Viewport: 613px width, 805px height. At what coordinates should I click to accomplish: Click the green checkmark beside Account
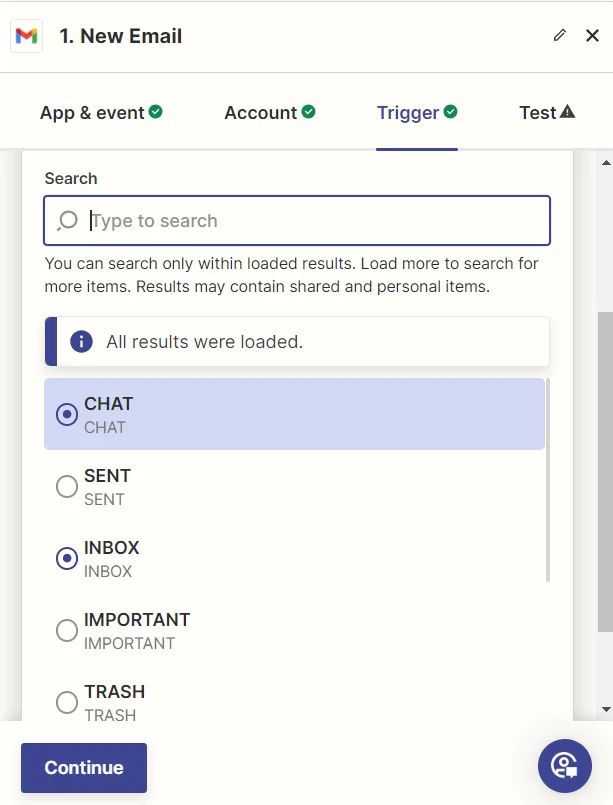point(309,111)
